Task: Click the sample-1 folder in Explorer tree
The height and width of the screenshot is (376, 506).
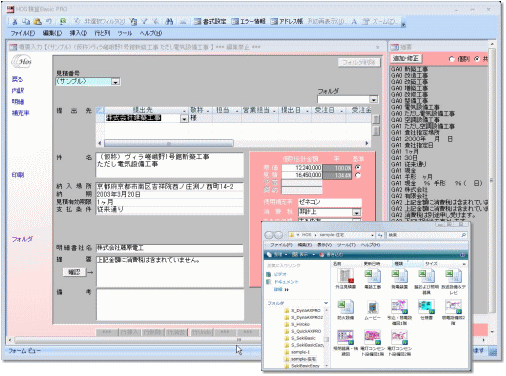Action: click(x=297, y=352)
